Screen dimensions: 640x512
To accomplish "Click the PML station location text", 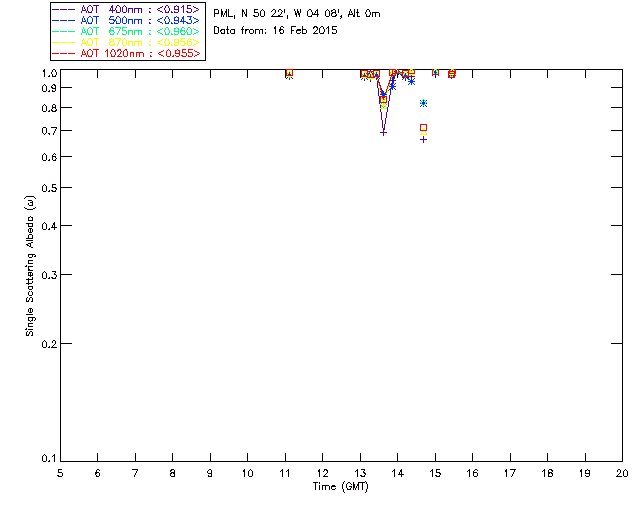I will point(297,14).
